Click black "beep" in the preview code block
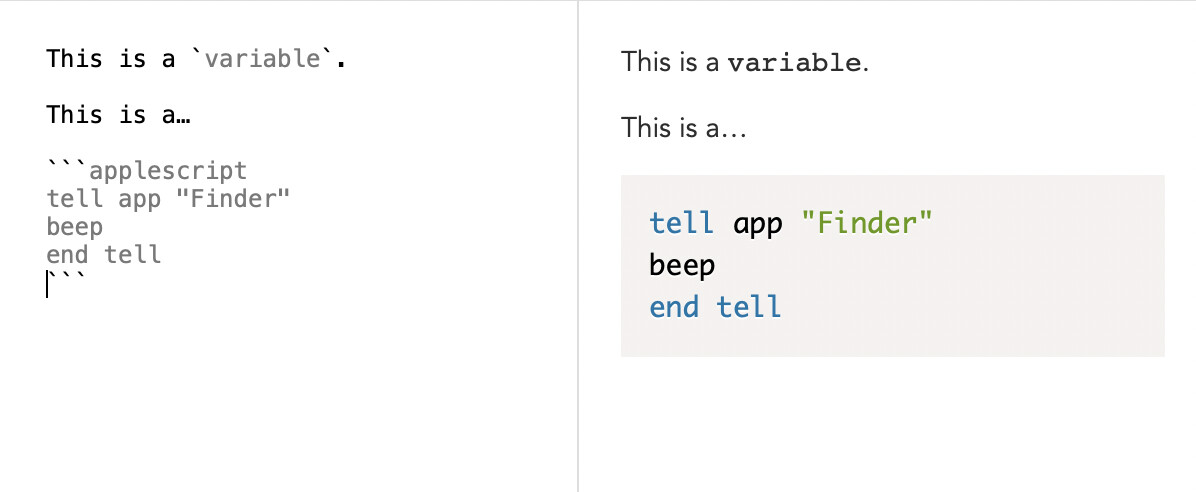The width and height of the screenshot is (1196, 492). tap(682, 265)
